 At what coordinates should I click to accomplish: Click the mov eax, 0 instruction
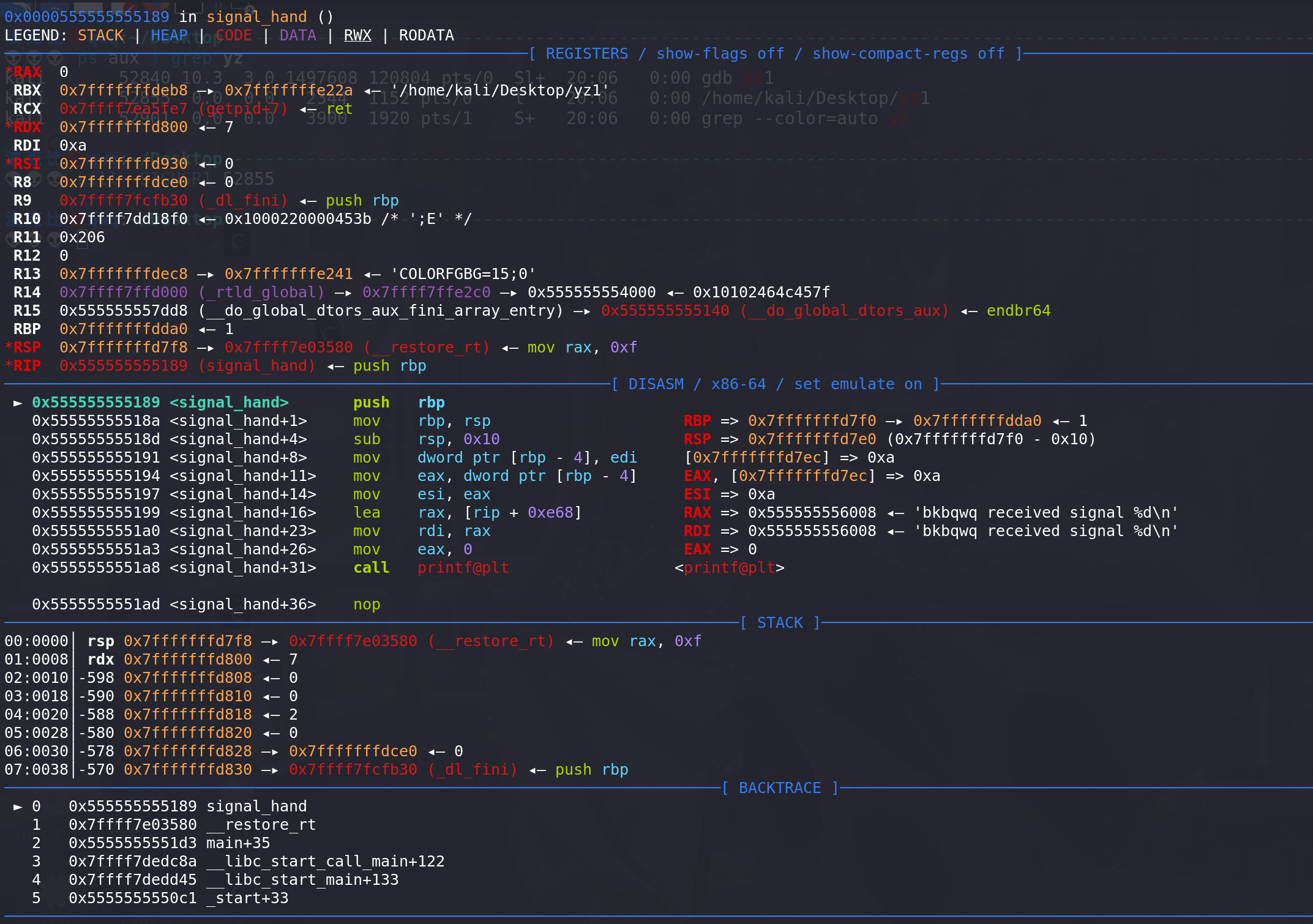(x=413, y=550)
